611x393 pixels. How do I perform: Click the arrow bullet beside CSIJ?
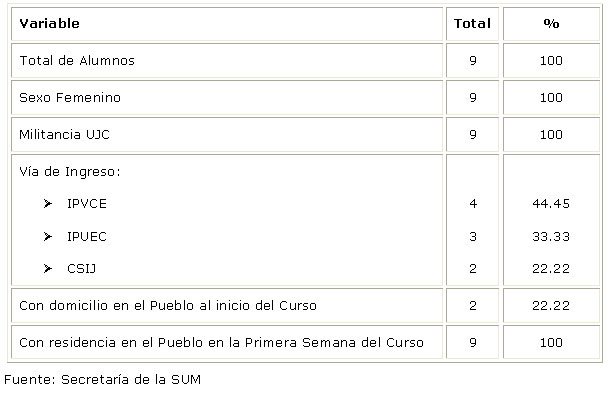click(x=48, y=268)
